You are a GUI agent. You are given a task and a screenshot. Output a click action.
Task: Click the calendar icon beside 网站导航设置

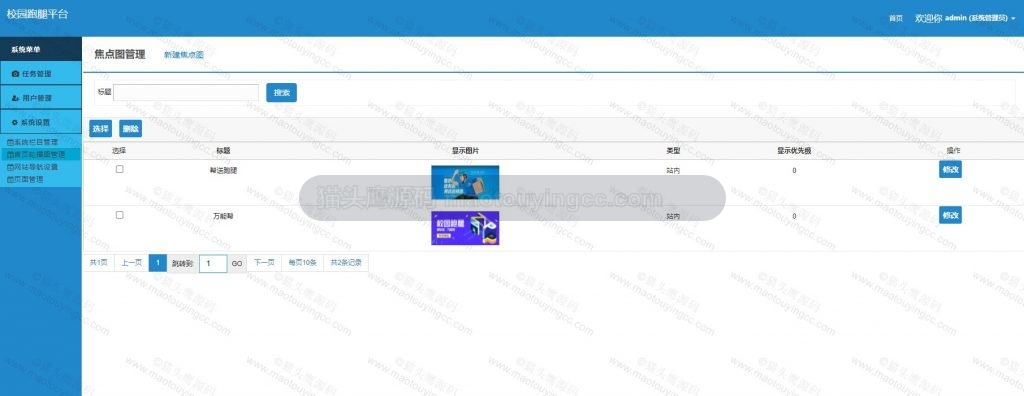(x=10, y=167)
